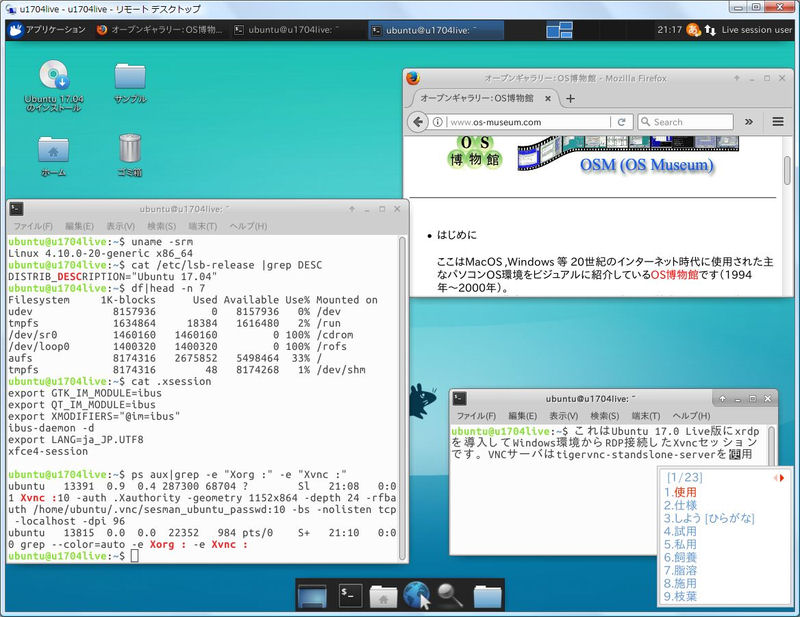Reload the page in Firefox
Screen dimensions: 800x617
(621, 122)
